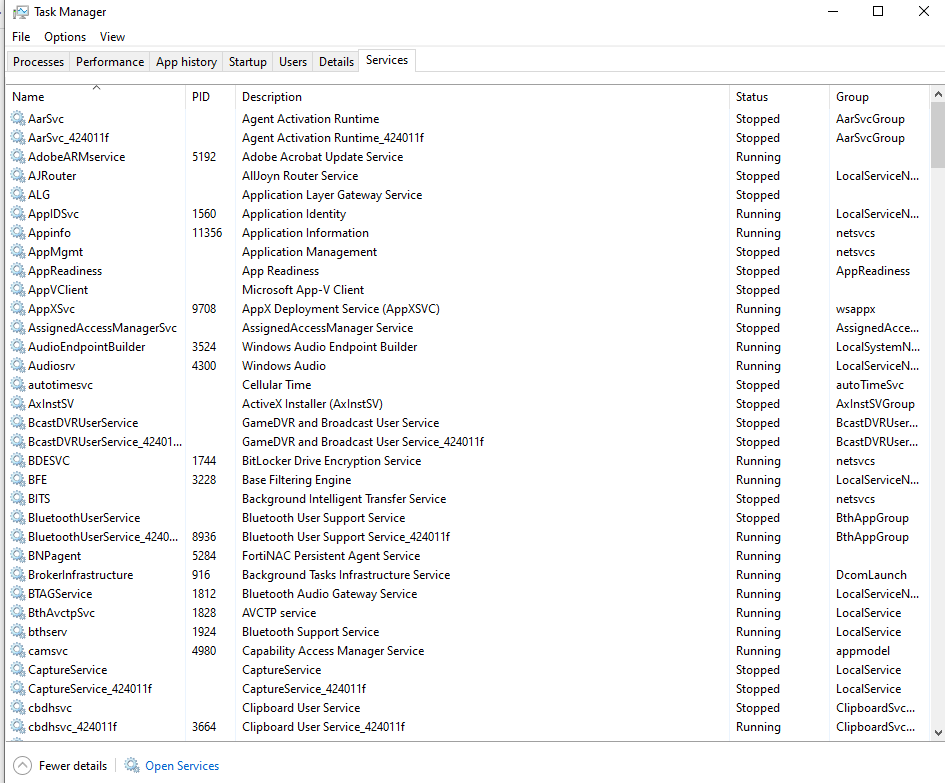Viewport: 945px width, 783px height.
Task: Select Windows Audio Endpoint Builder description
Action: (330, 347)
